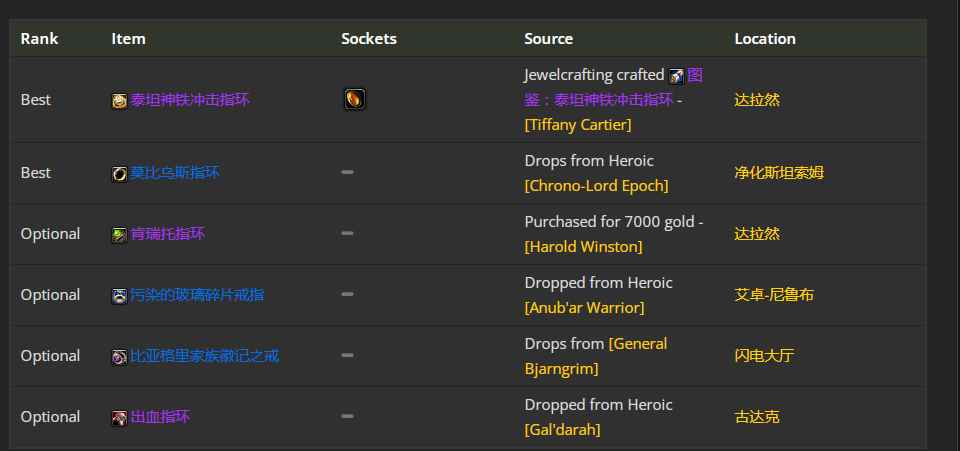The width and height of the screenshot is (960, 451).
Task: Click the 污染的玻璃碎片戒指 item icon
Action: (x=119, y=296)
